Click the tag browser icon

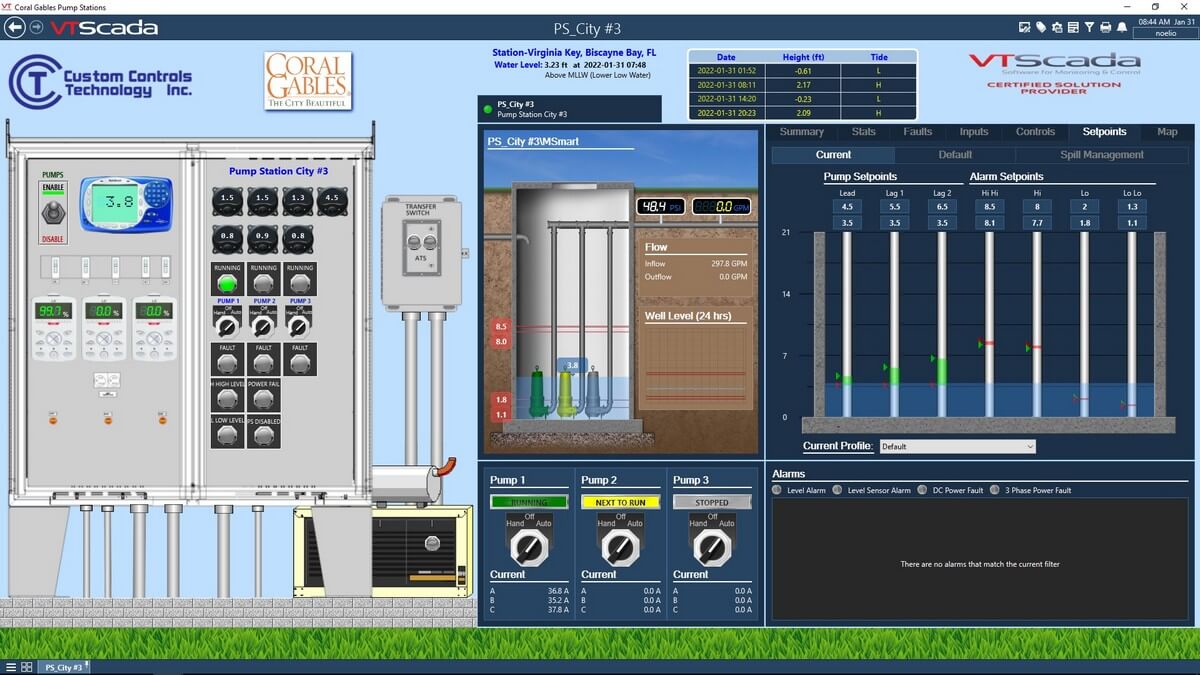click(1040, 27)
